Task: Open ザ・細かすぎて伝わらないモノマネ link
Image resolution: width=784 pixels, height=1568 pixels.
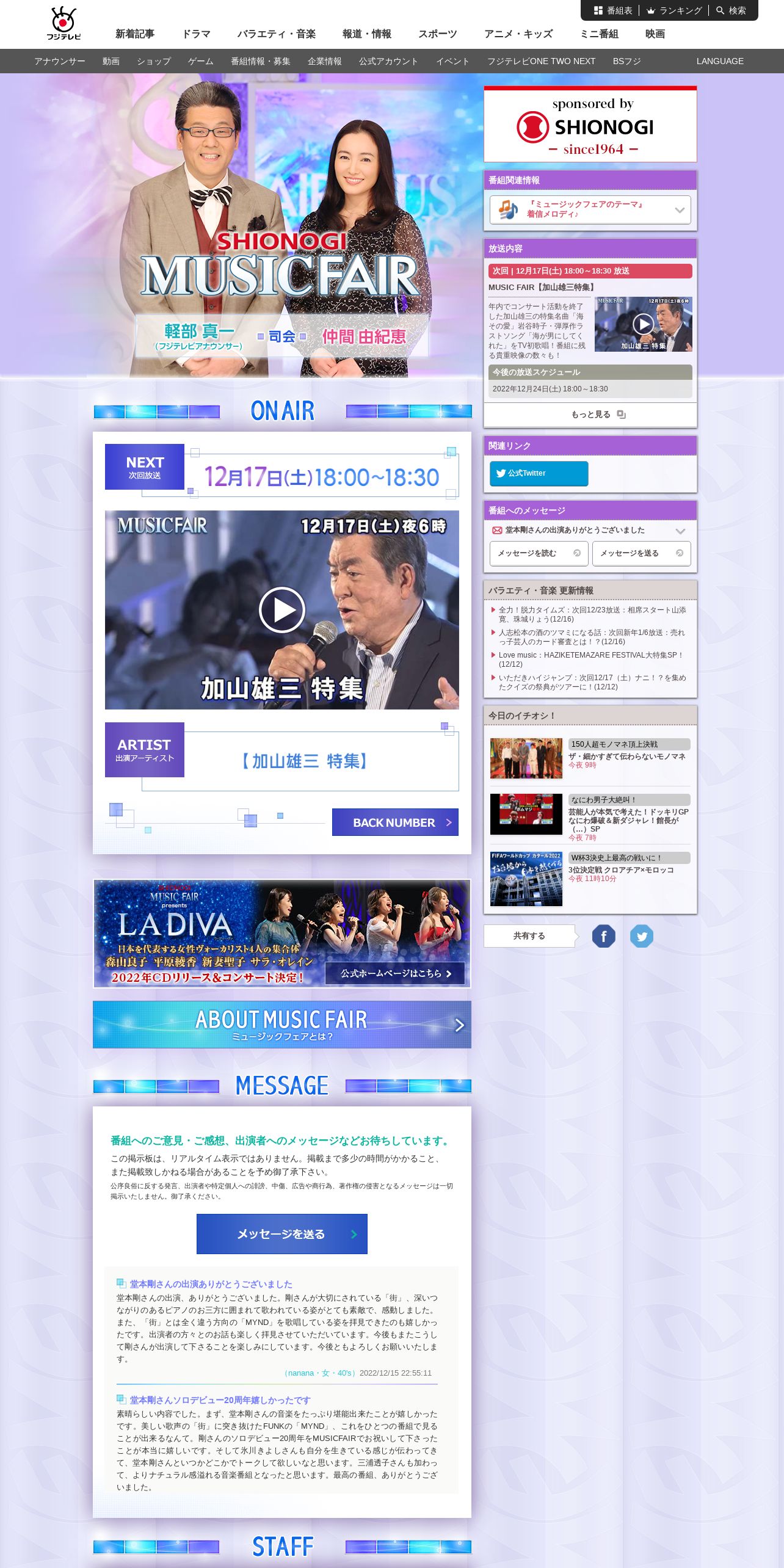Action: pyautogui.click(x=627, y=757)
